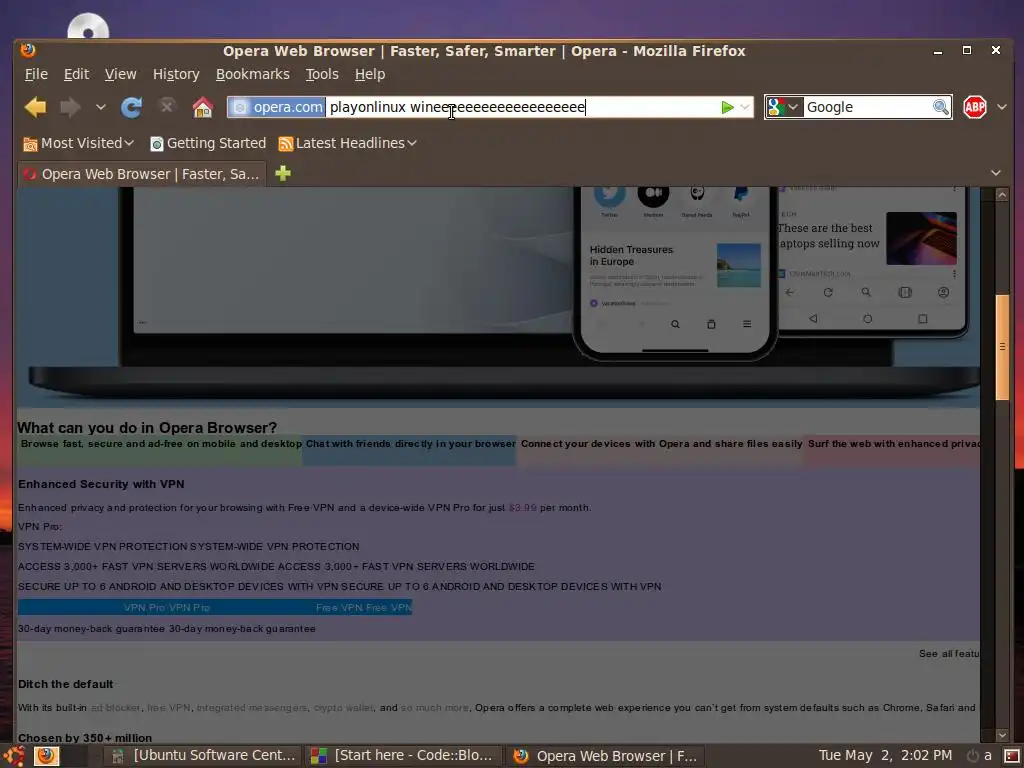Click the $3.99 price link
1024x768 pixels.
(x=522, y=507)
